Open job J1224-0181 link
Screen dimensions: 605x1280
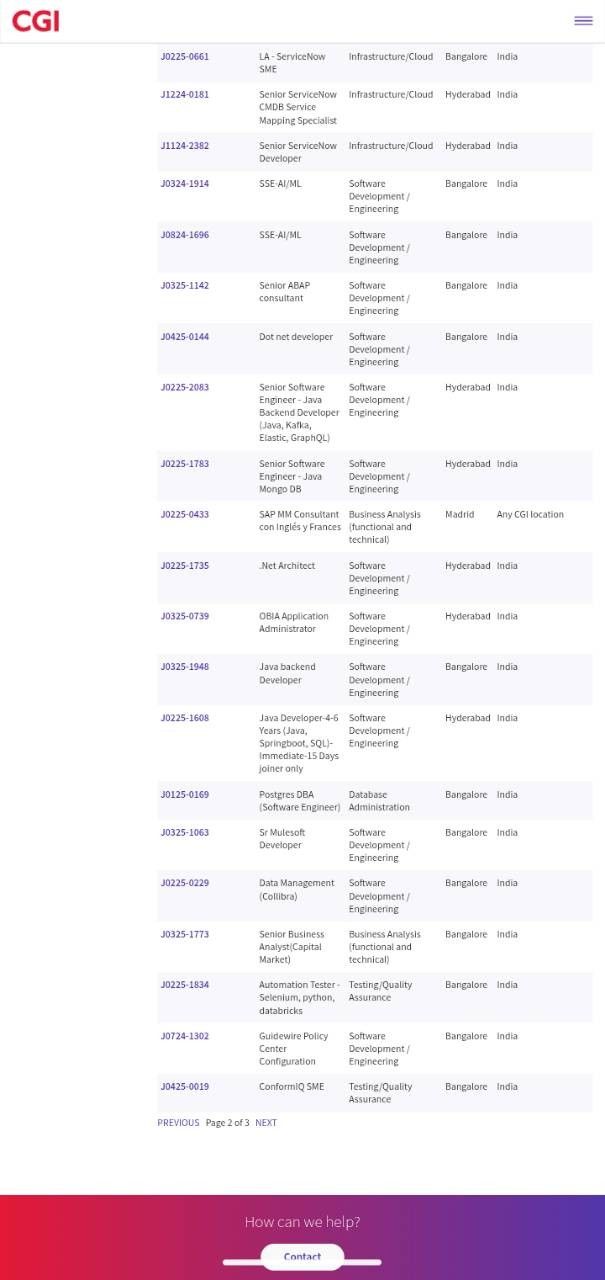click(185, 95)
